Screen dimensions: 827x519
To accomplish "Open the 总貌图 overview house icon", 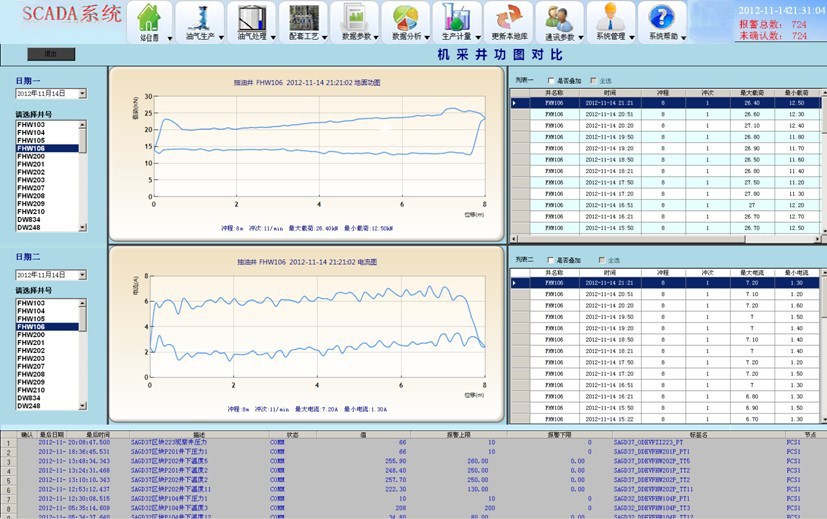I will (149, 18).
